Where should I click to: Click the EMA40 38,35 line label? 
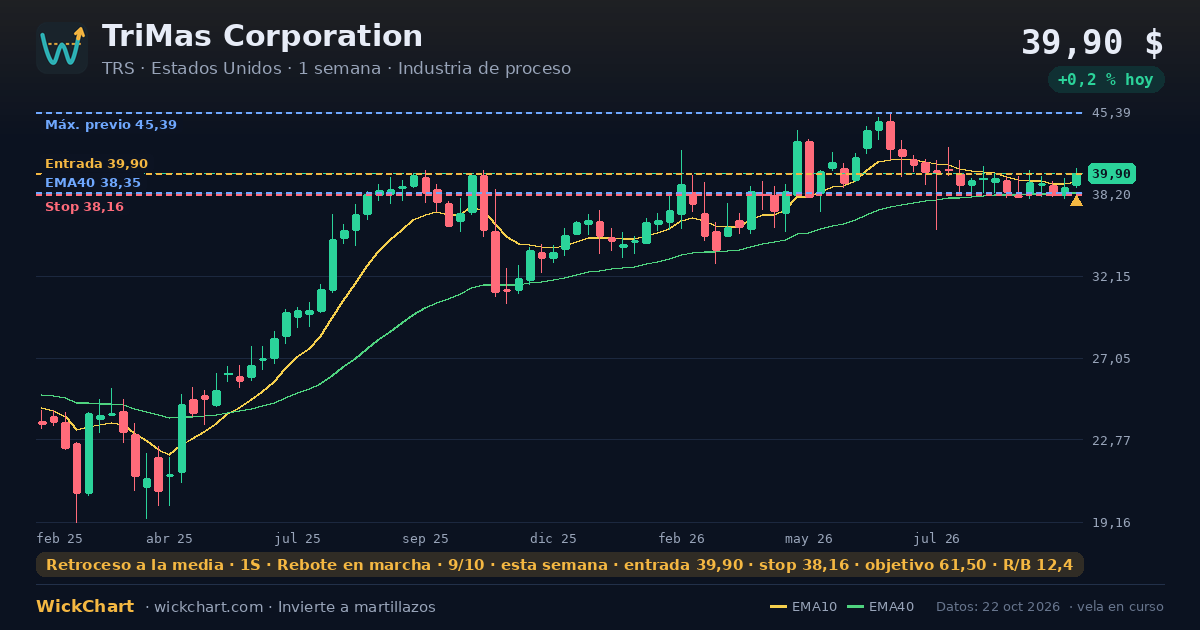[x=93, y=183]
